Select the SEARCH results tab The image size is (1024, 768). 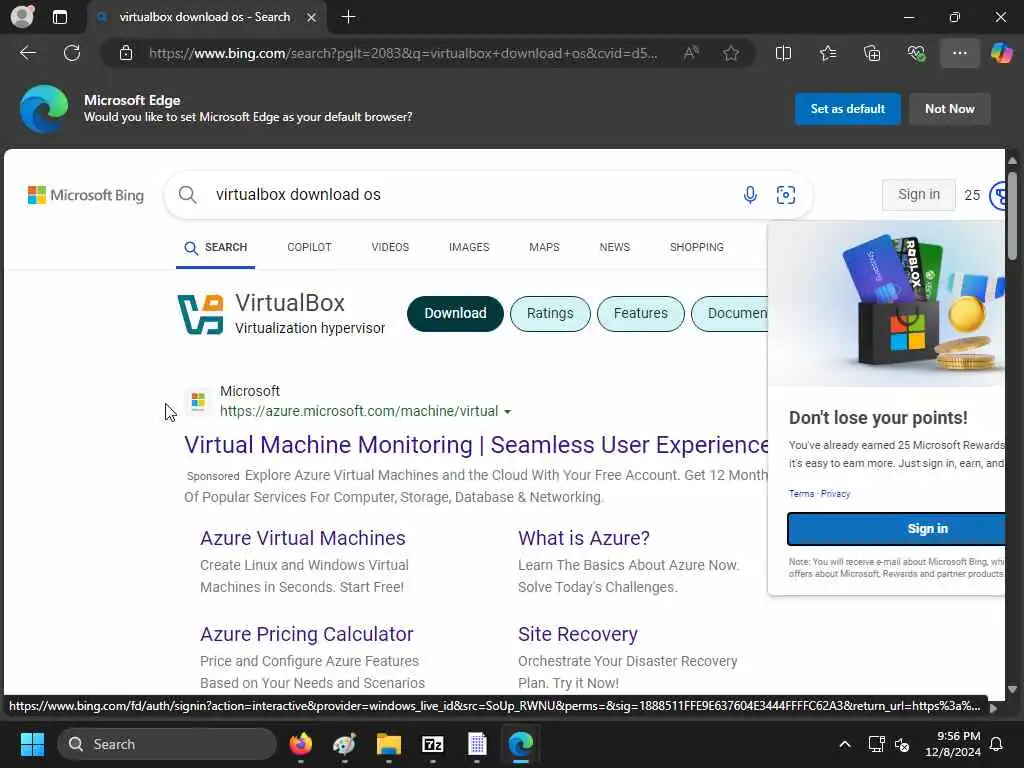pos(216,248)
